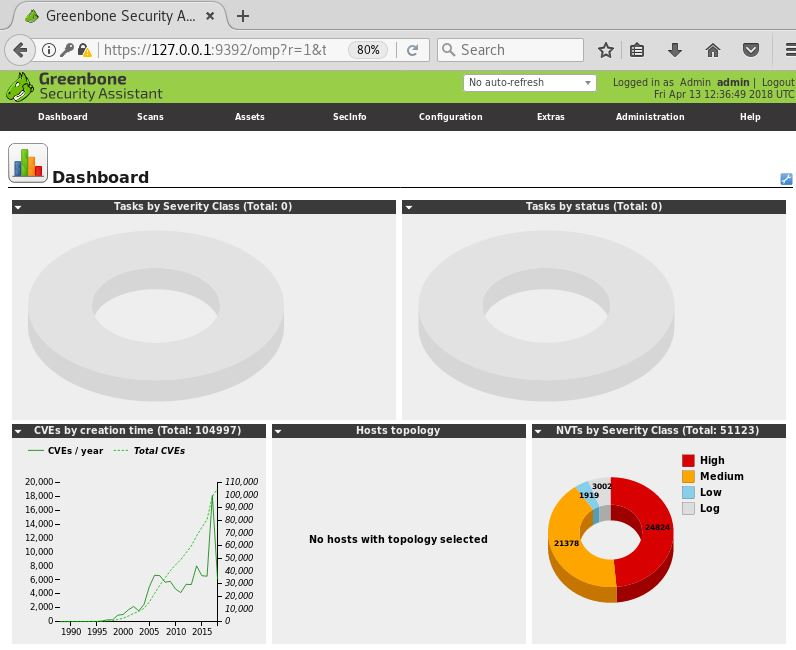796x650 pixels.
Task: Open dashboard edit mode with wrench icon
Action: pos(786,179)
